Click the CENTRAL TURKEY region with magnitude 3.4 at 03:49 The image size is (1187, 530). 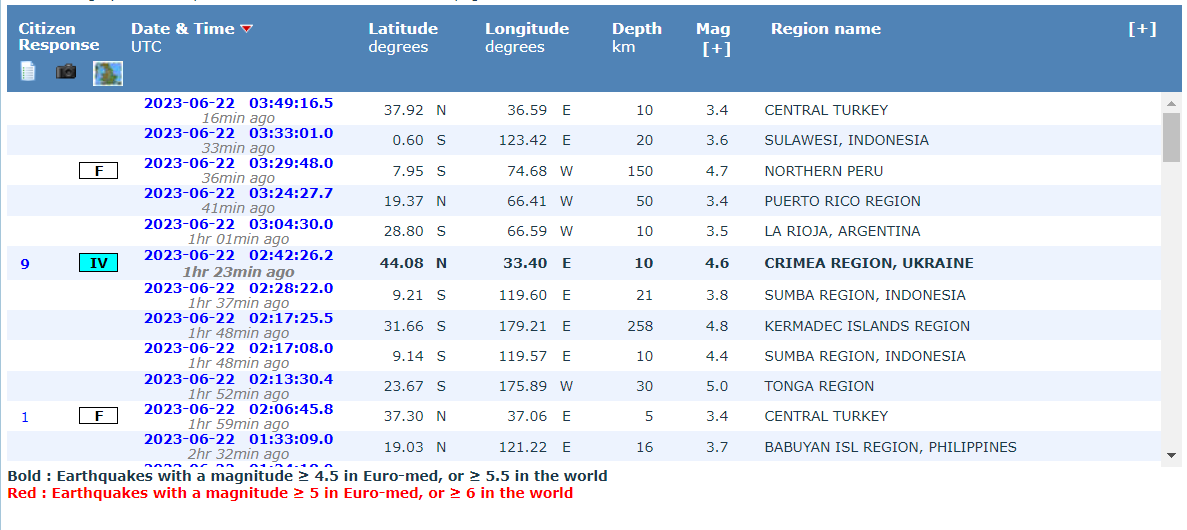click(826, 111)
